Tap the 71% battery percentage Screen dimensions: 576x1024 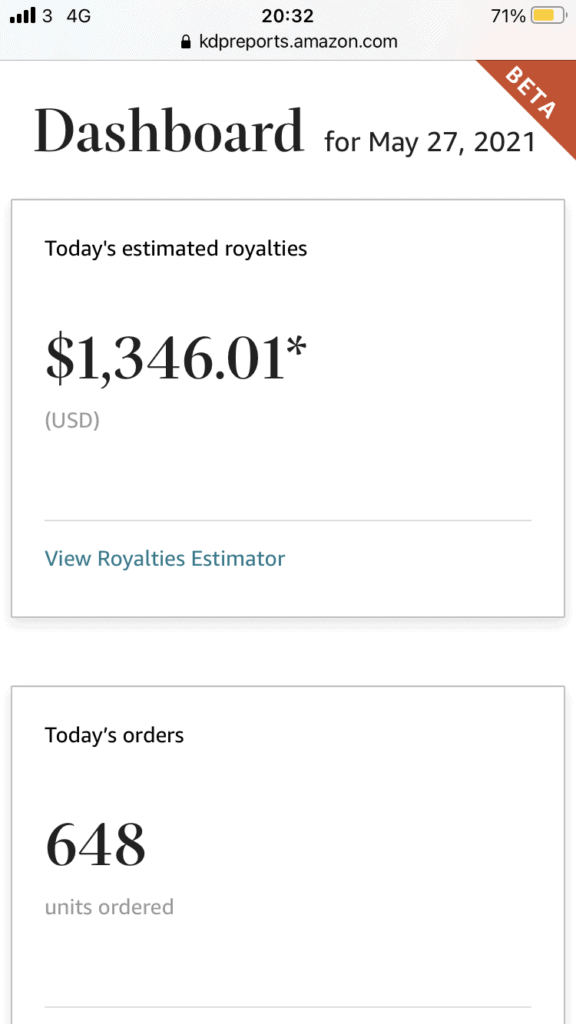(508, 16)
